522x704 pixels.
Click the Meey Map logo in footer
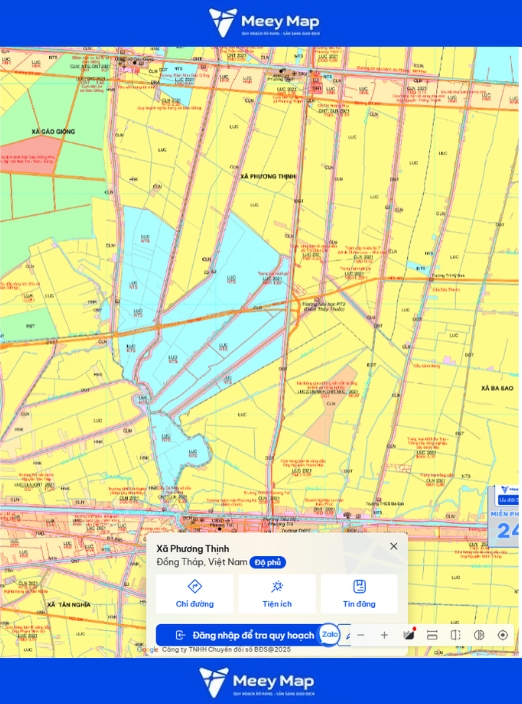coord(259,682)
